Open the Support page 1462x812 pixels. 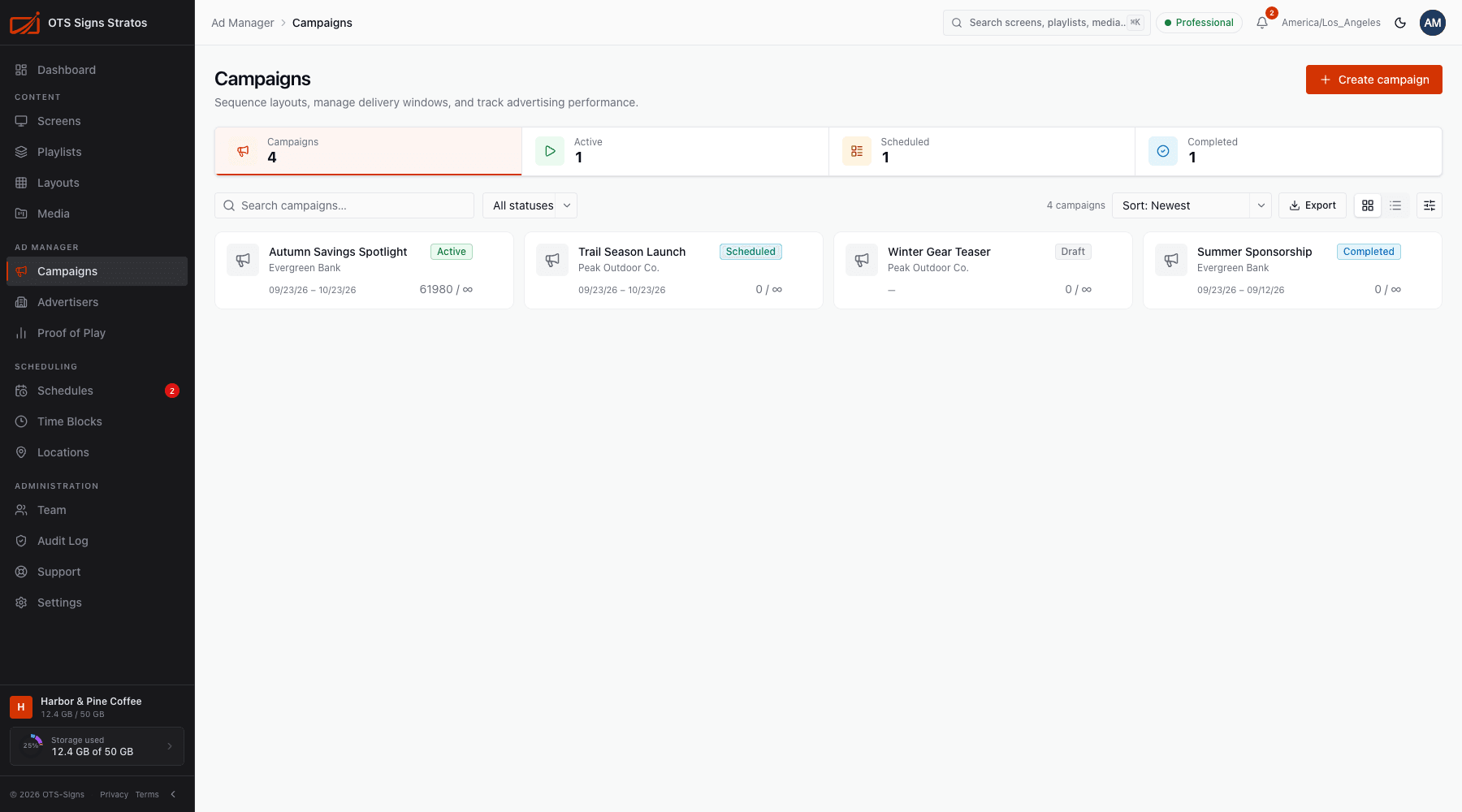pos(97,572)
